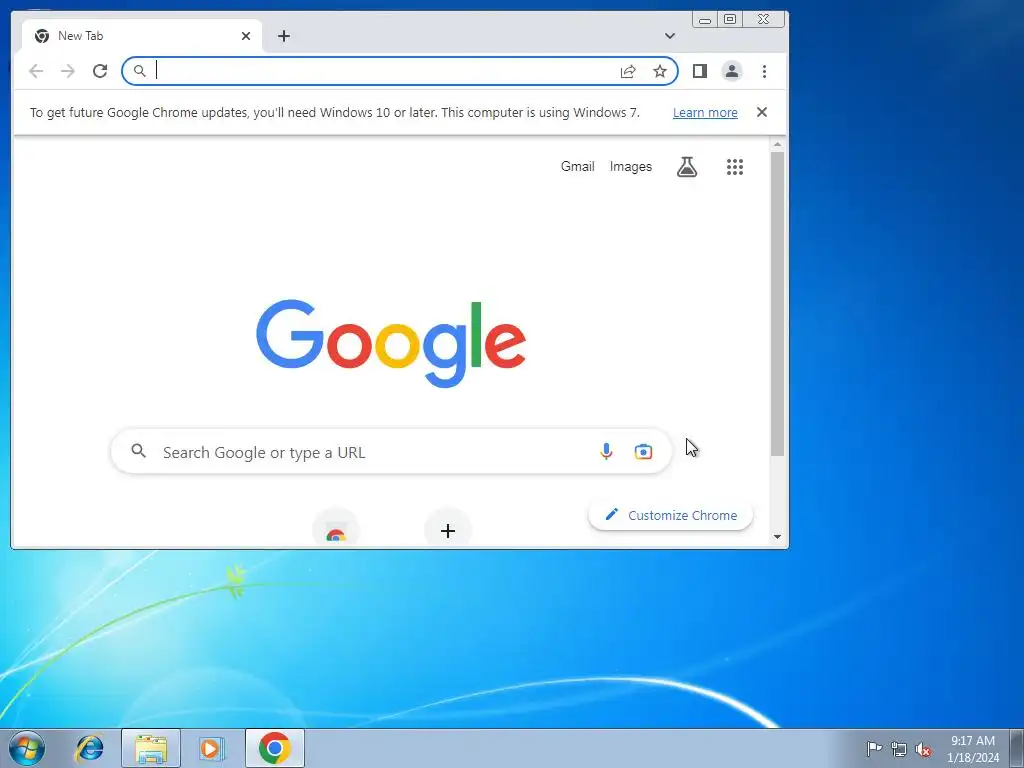The height and width of the screenshot is (768, 1024).
Task: Click the Show desktop strip
Action: [1017, 748]
